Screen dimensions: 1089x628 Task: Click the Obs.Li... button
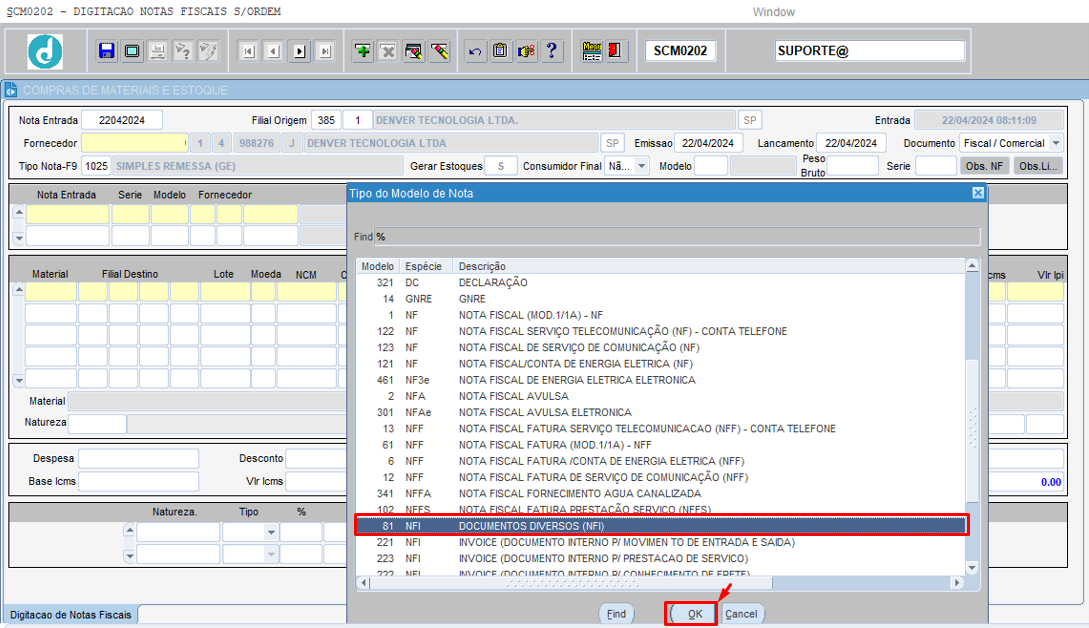[1038, 166]
